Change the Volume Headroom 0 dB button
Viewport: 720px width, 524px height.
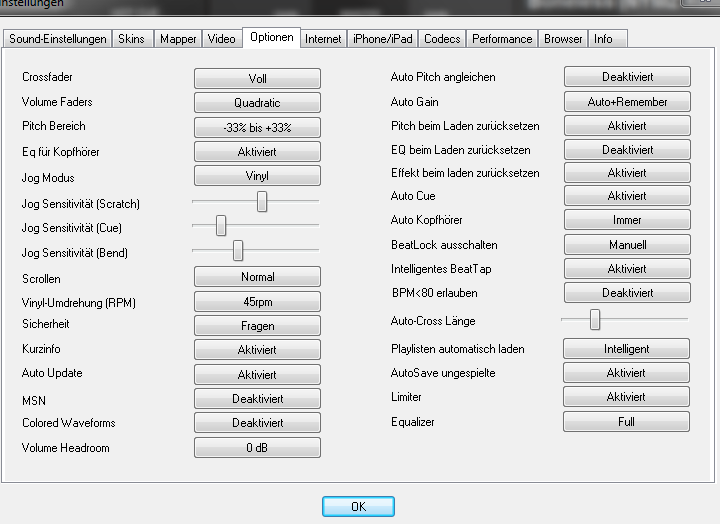[257, 448]
